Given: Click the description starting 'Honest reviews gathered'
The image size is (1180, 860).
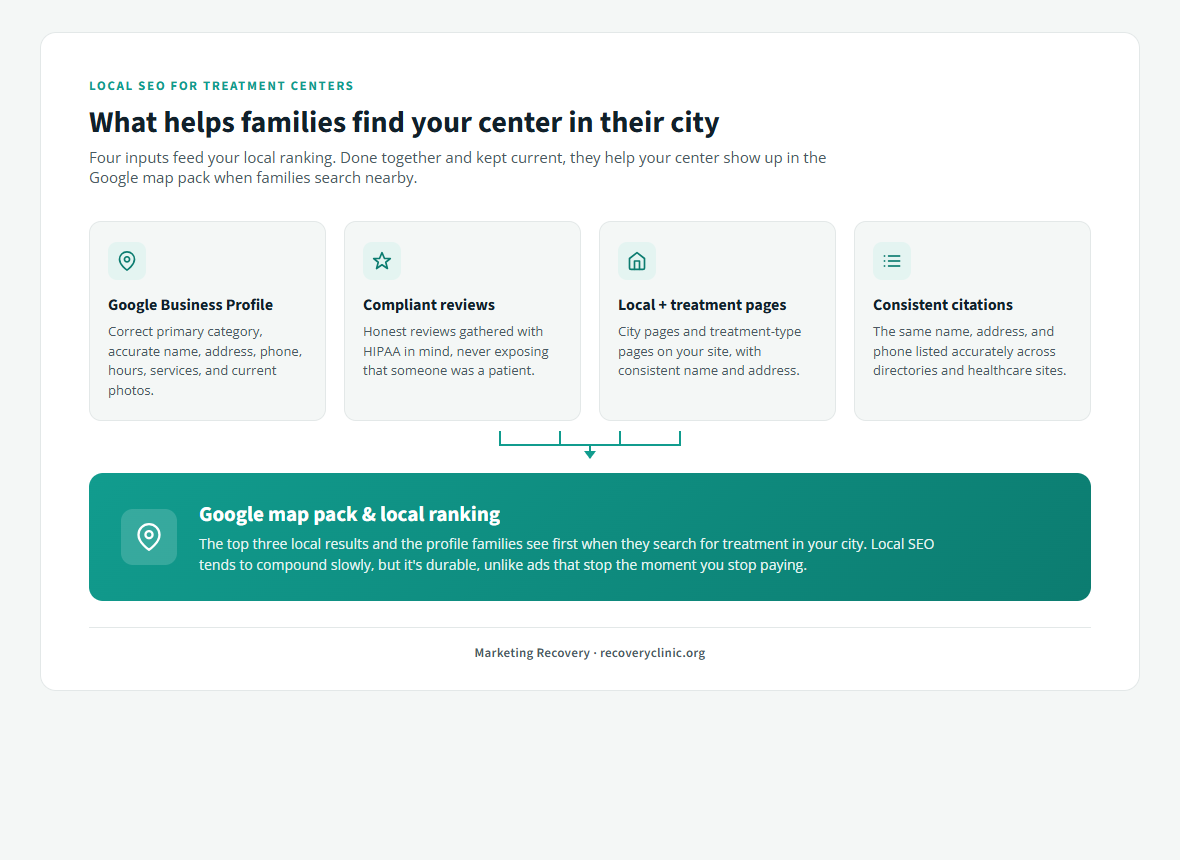Looking at the screenshot, I should [456, 351].
